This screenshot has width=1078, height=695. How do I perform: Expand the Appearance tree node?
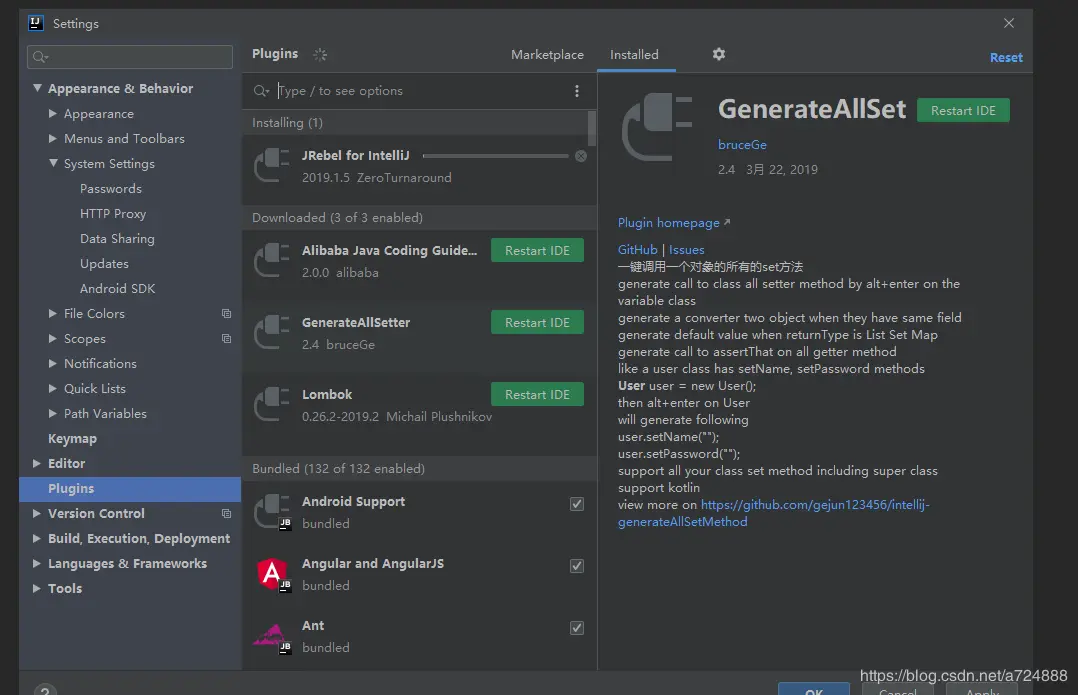[x=53, y=113]
